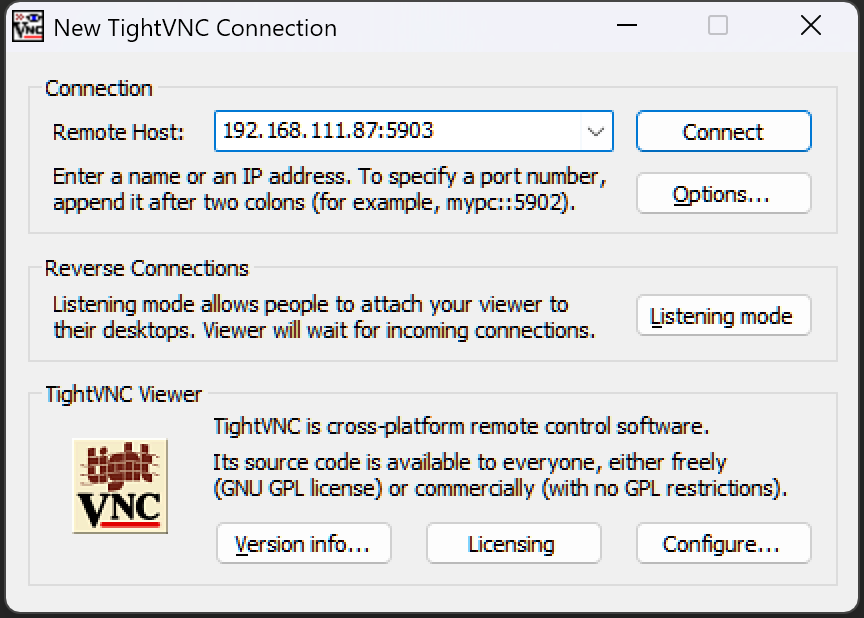Open the Configure... settings
The height and width of the screenshot is (618, 864).
(x=723, y=544)
